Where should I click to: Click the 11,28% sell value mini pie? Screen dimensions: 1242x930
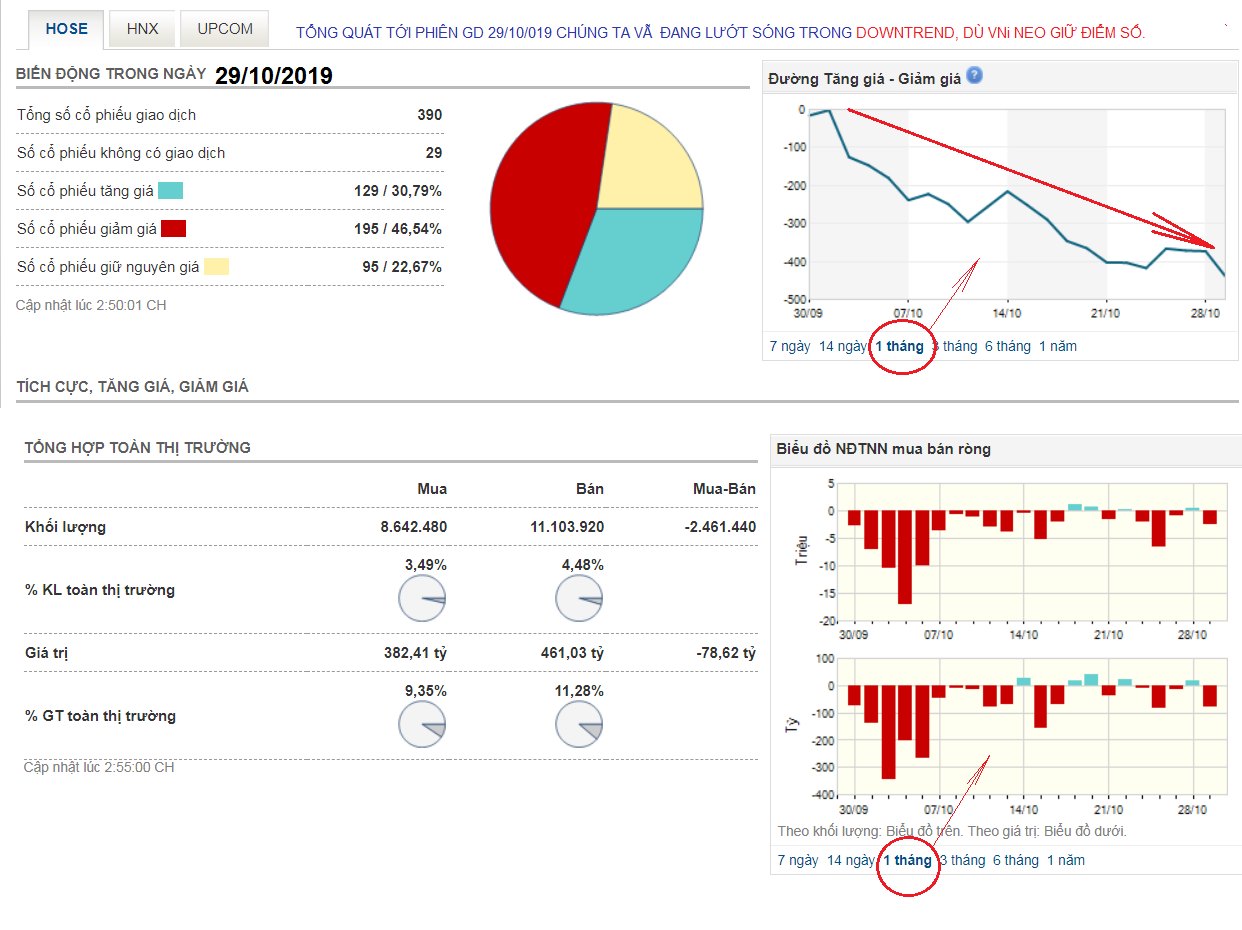click(579, 725)
